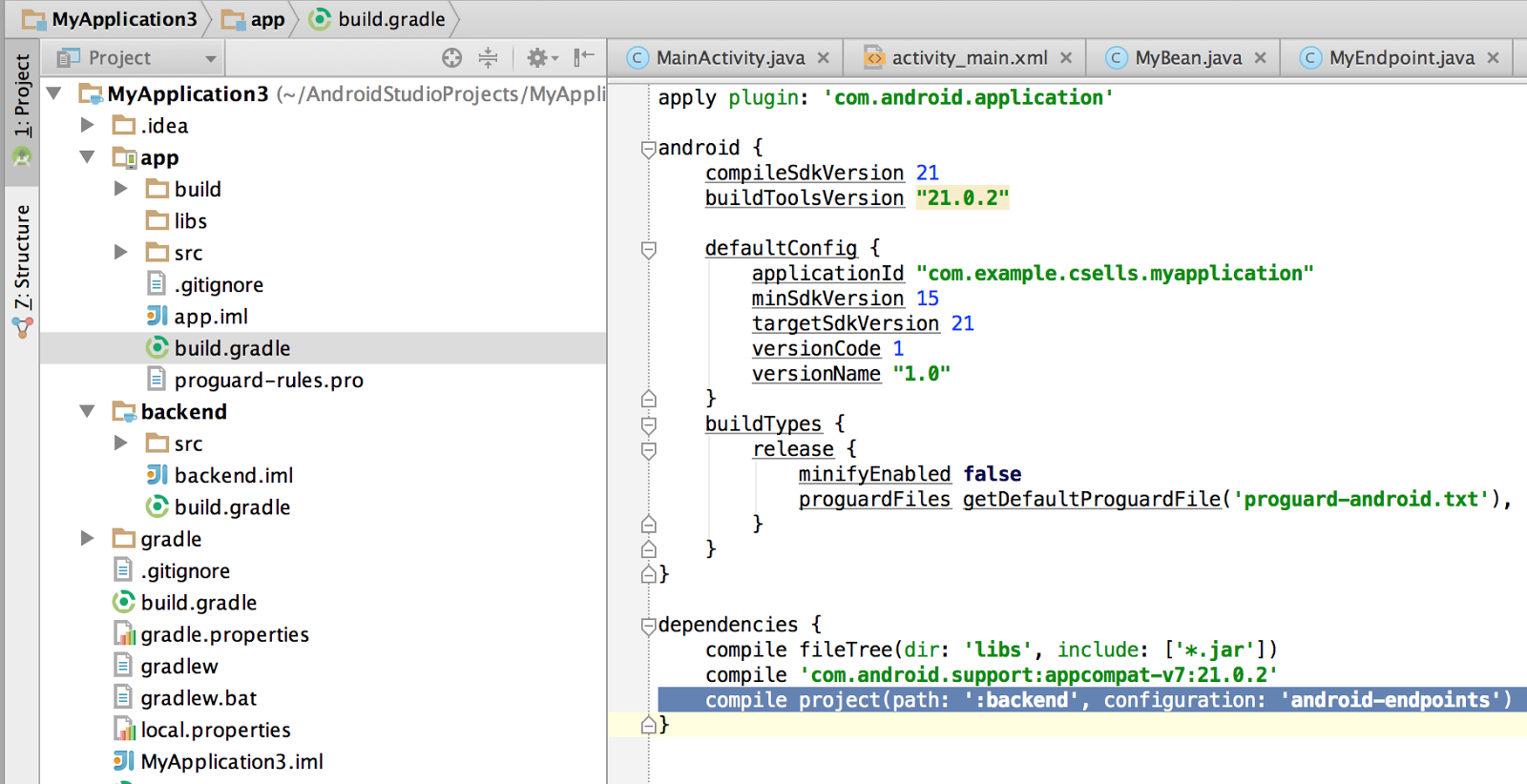Fold the defaultConfig block in the gutter
The image size is (1527, 784).
(649, 249)
